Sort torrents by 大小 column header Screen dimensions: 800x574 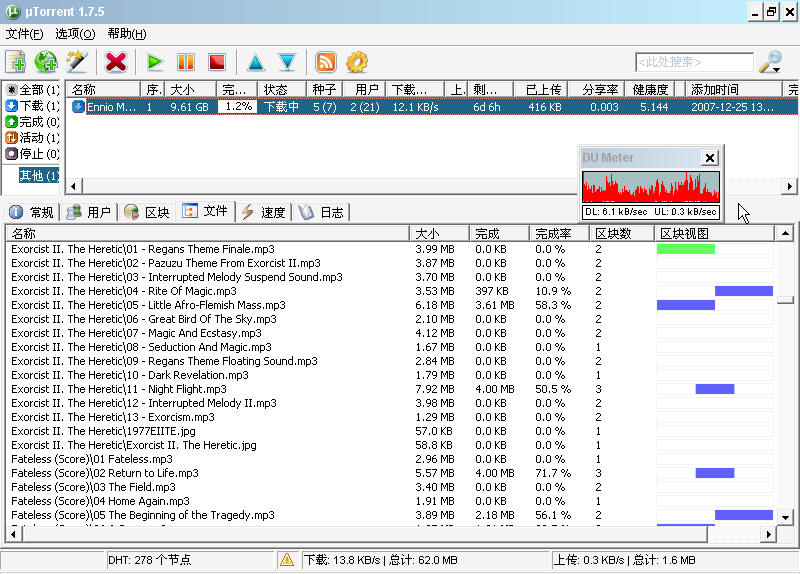[190, 90]
